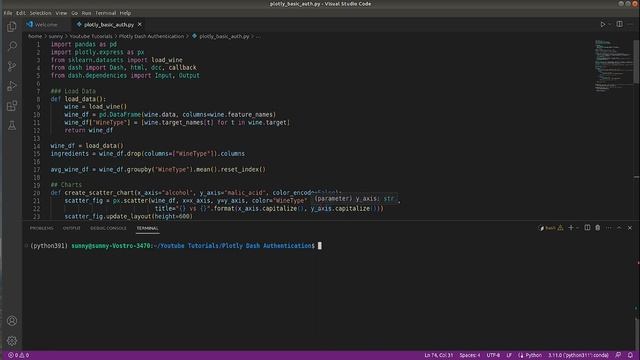640x360 pixels.
Task: Select interpreter 3.11.0 conda in status bar
Action: 578,355
